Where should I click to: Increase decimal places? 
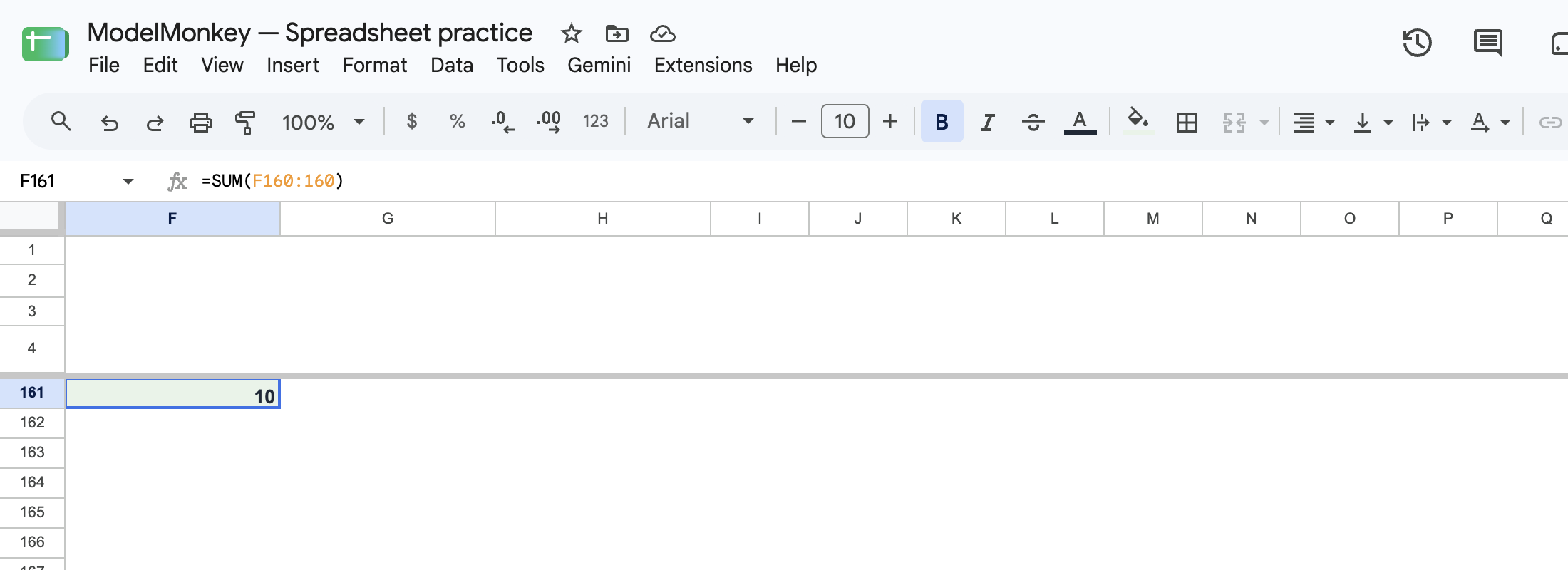click(x=549, y=122)
